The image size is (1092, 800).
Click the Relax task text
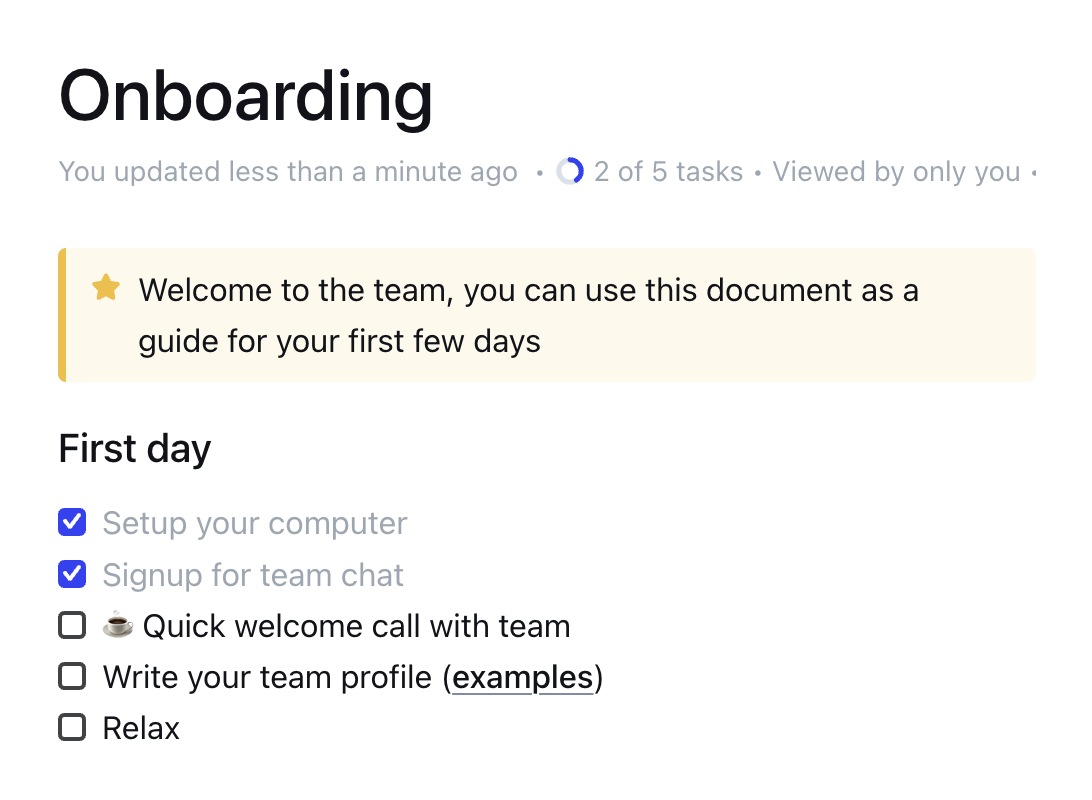[x=141, y=728]
